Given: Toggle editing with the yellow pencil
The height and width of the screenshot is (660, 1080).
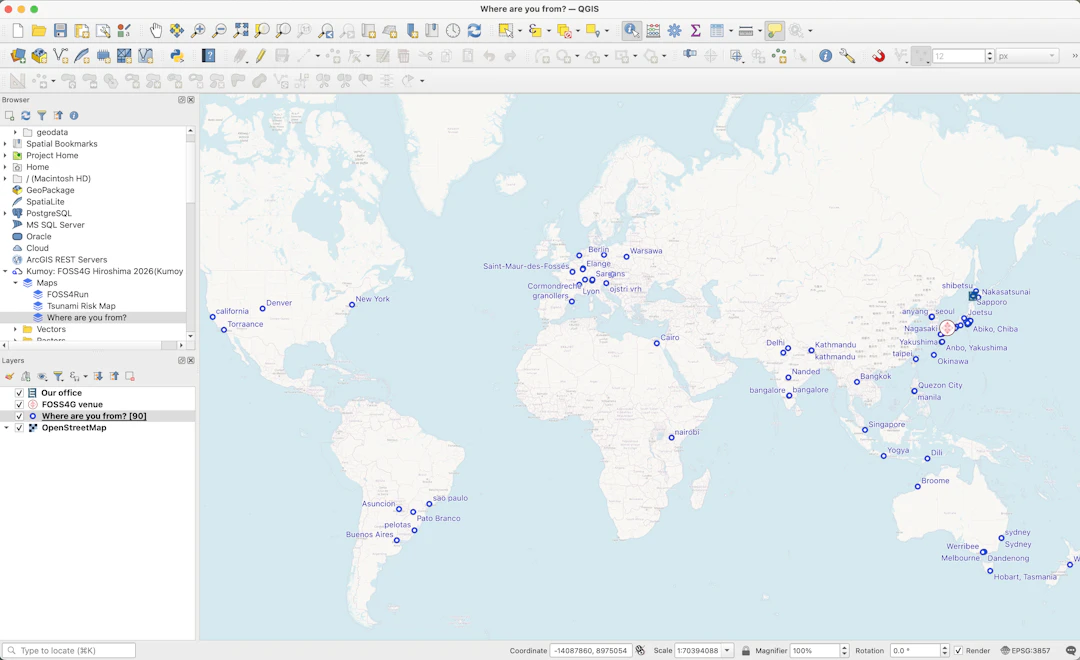Looking at the screenshot, I should (261, 56).
